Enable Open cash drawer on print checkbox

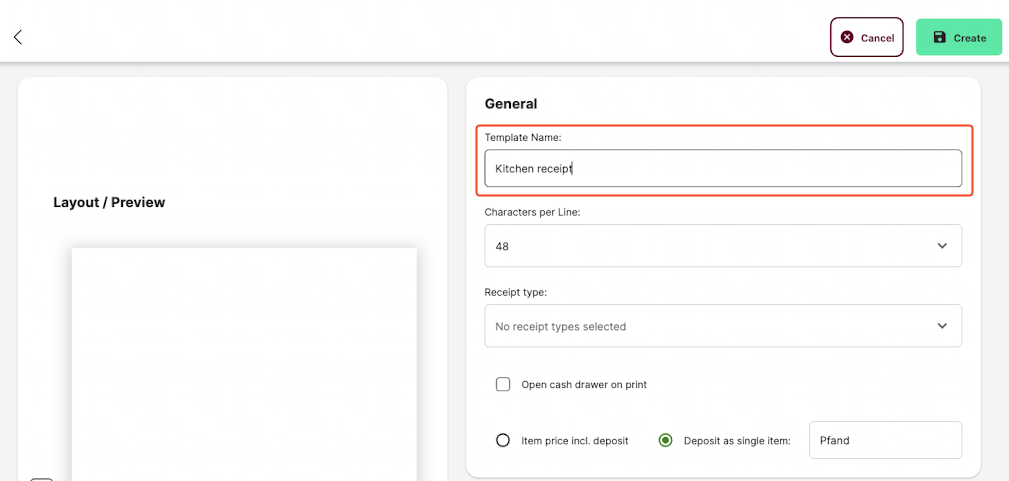tap(503, 384)
